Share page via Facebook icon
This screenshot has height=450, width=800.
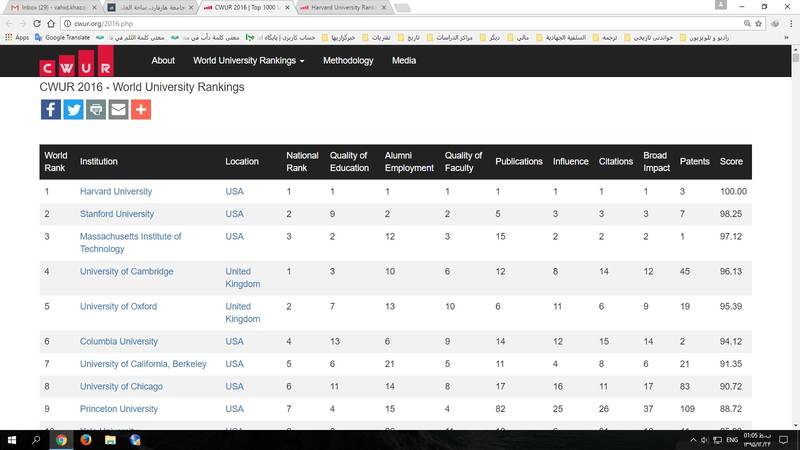pyautogui.click(x=51, y=109)
